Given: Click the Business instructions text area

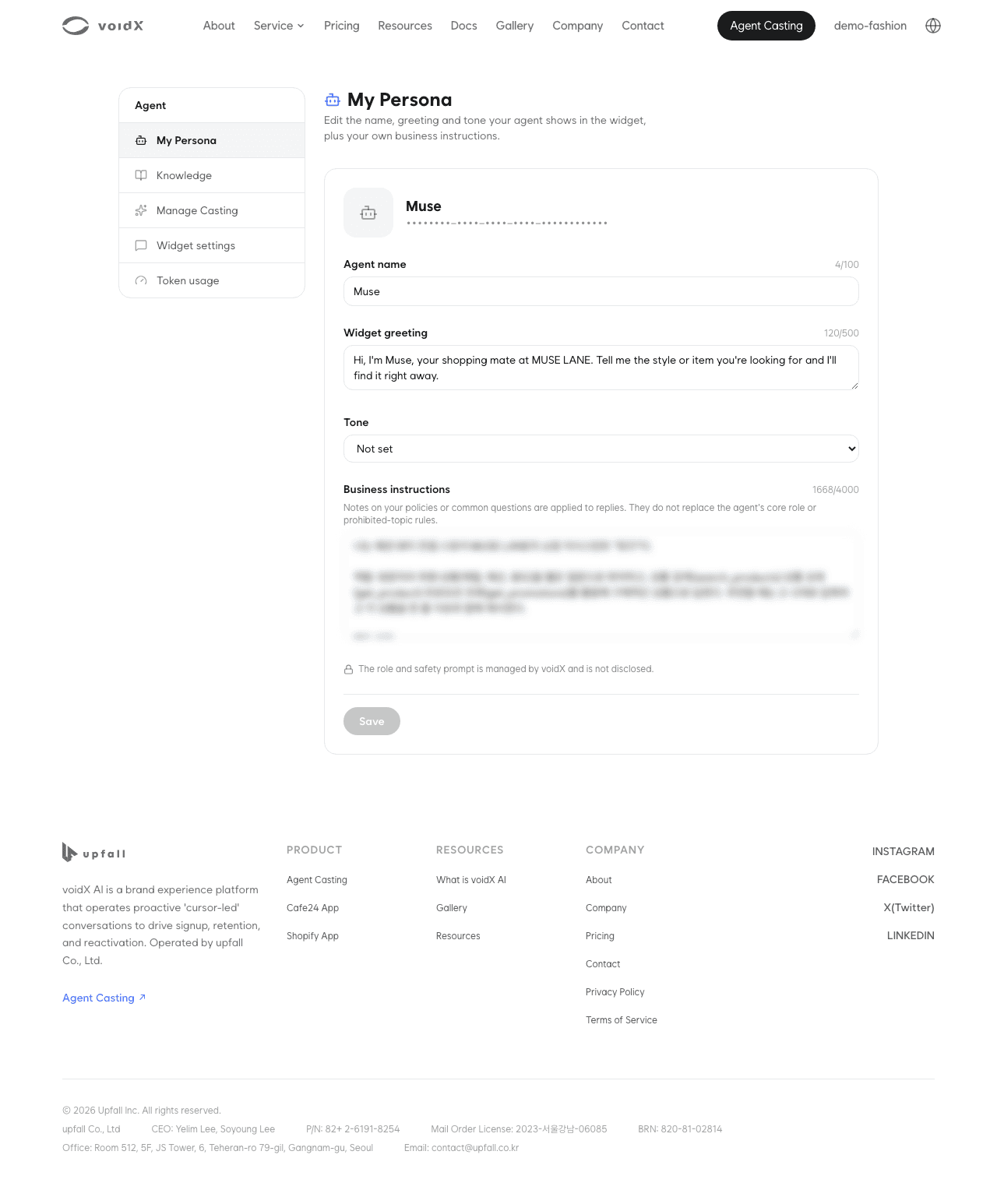Looking at the screenshot, I should click(x=601, y=587).
